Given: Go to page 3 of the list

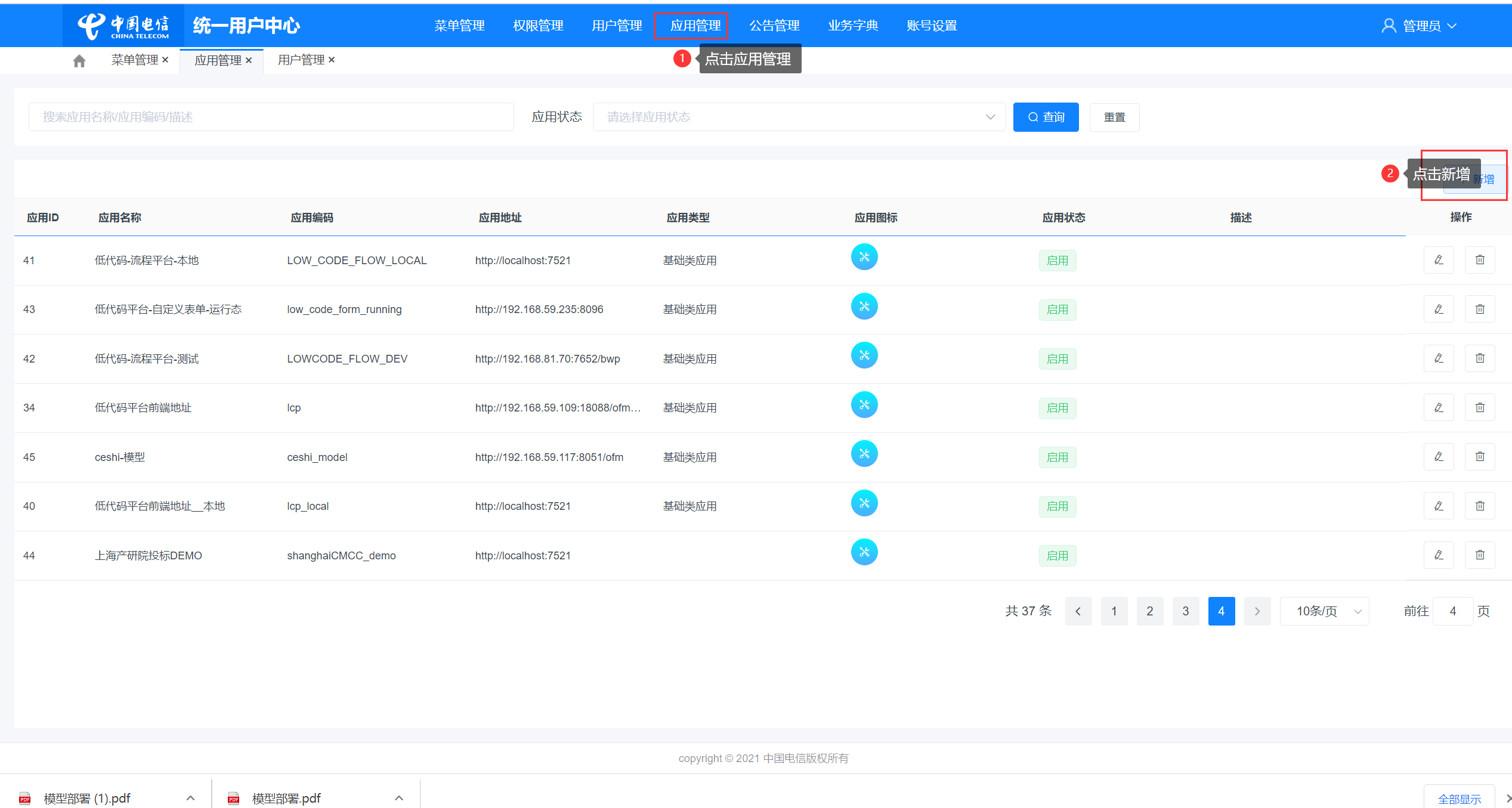Looking at the screenshot, I should coord(1186,611).
